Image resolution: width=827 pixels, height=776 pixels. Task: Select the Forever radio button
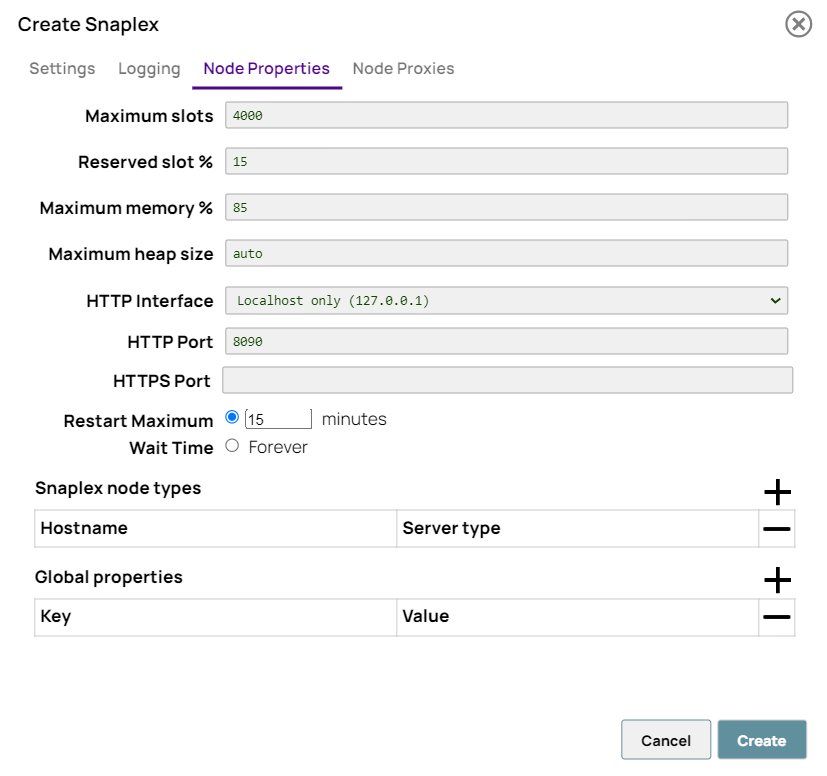(233, 446)
